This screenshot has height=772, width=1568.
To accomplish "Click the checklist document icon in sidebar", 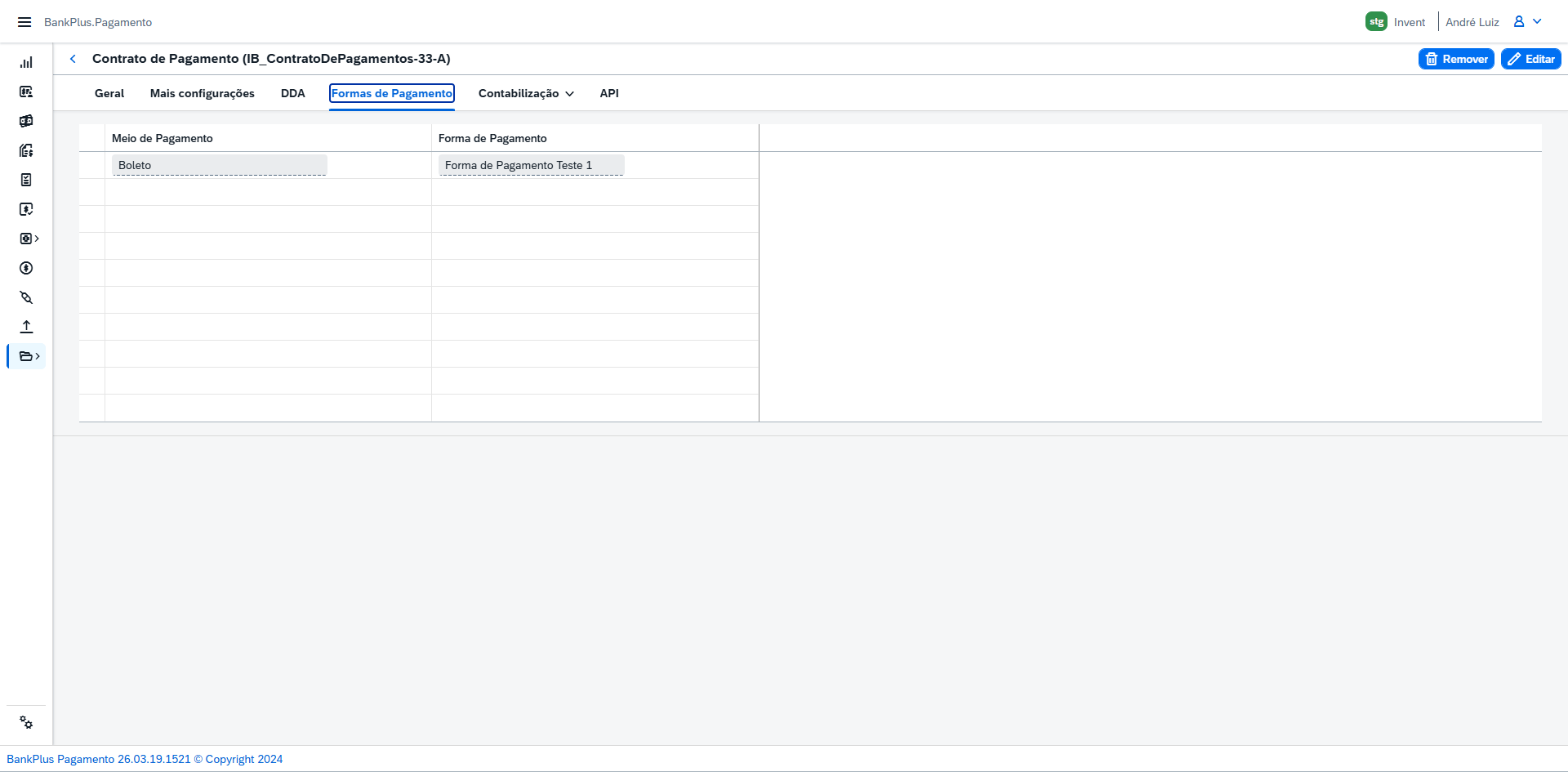I will pos(26,180).
